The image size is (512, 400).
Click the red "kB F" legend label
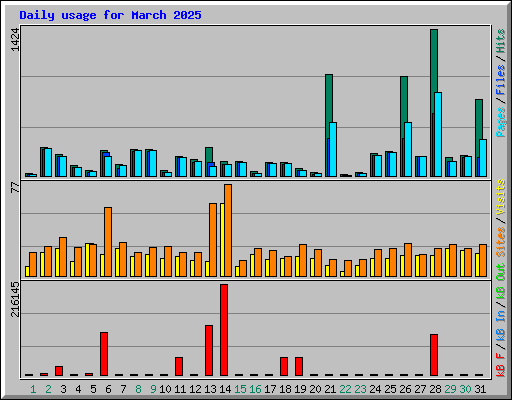point(501,365)
